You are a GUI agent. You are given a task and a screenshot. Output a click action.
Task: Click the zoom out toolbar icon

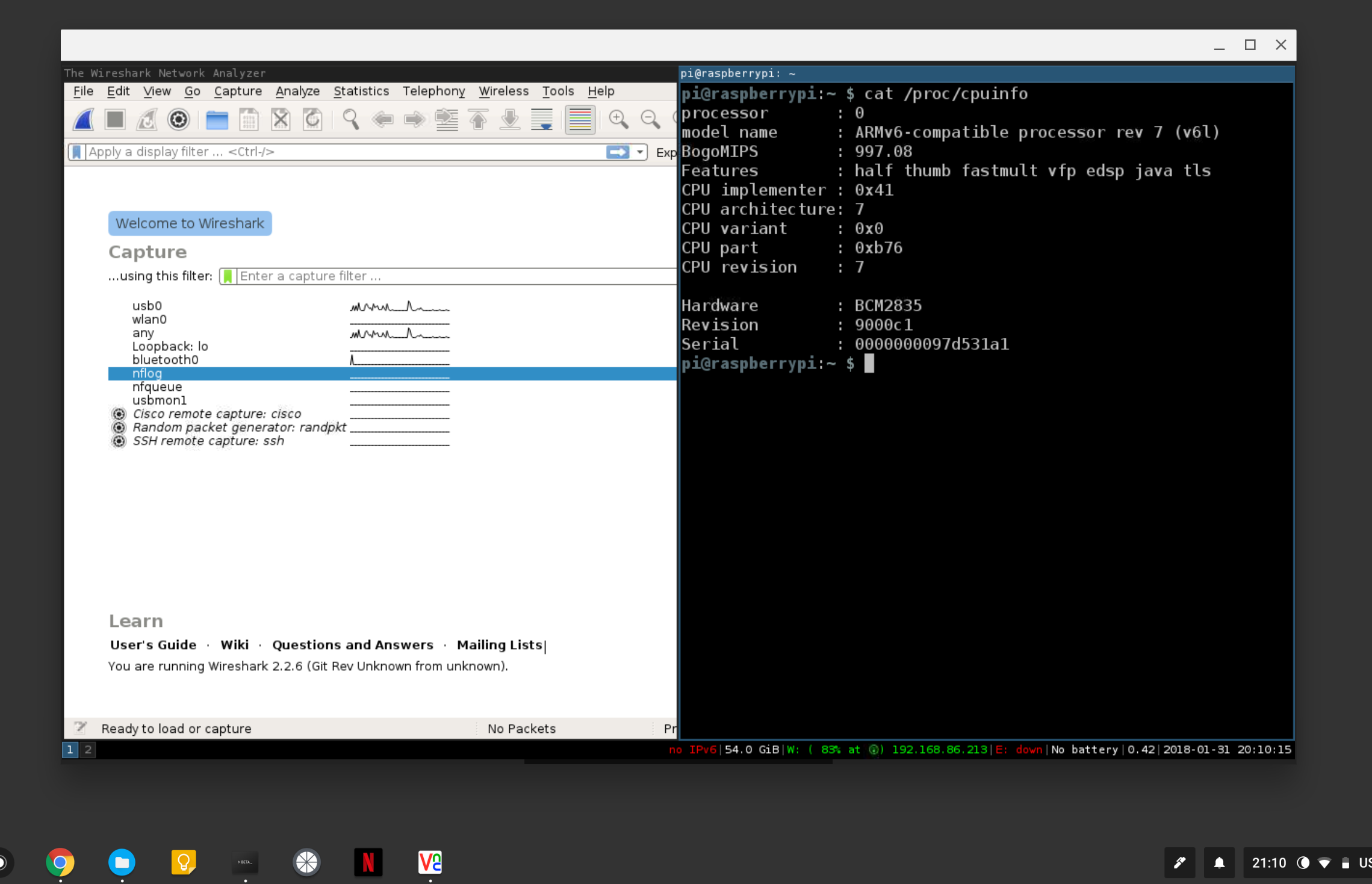650,120
